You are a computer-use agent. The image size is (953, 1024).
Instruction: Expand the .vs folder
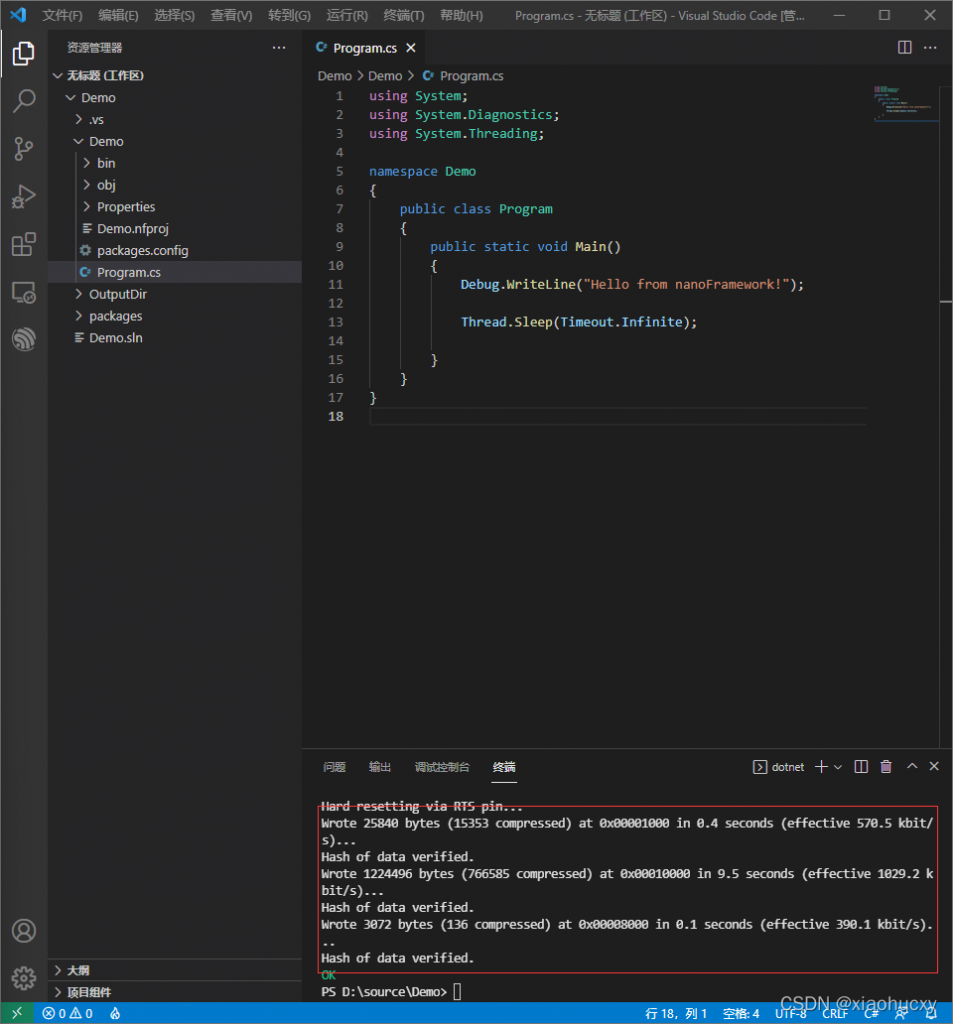click(x=78, y=120)
